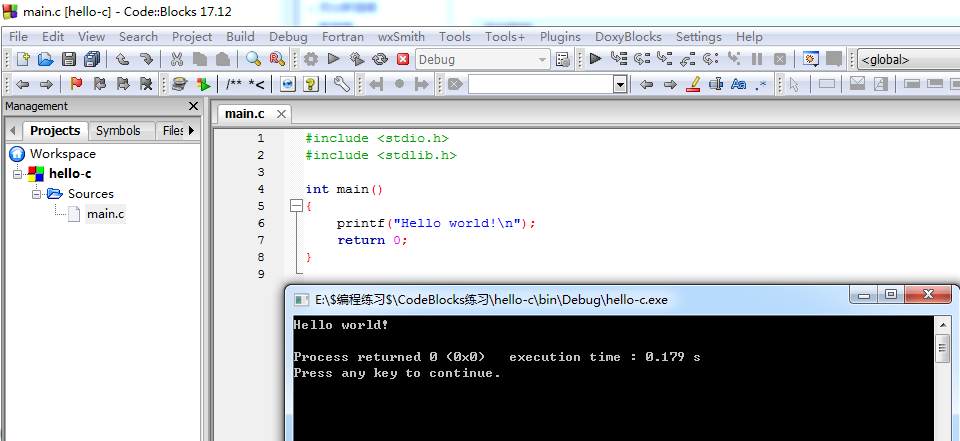The height and width of the screenshot is (441, 960).
Task: Click "Press any key to continue." console text
Action: pos(397,373)
